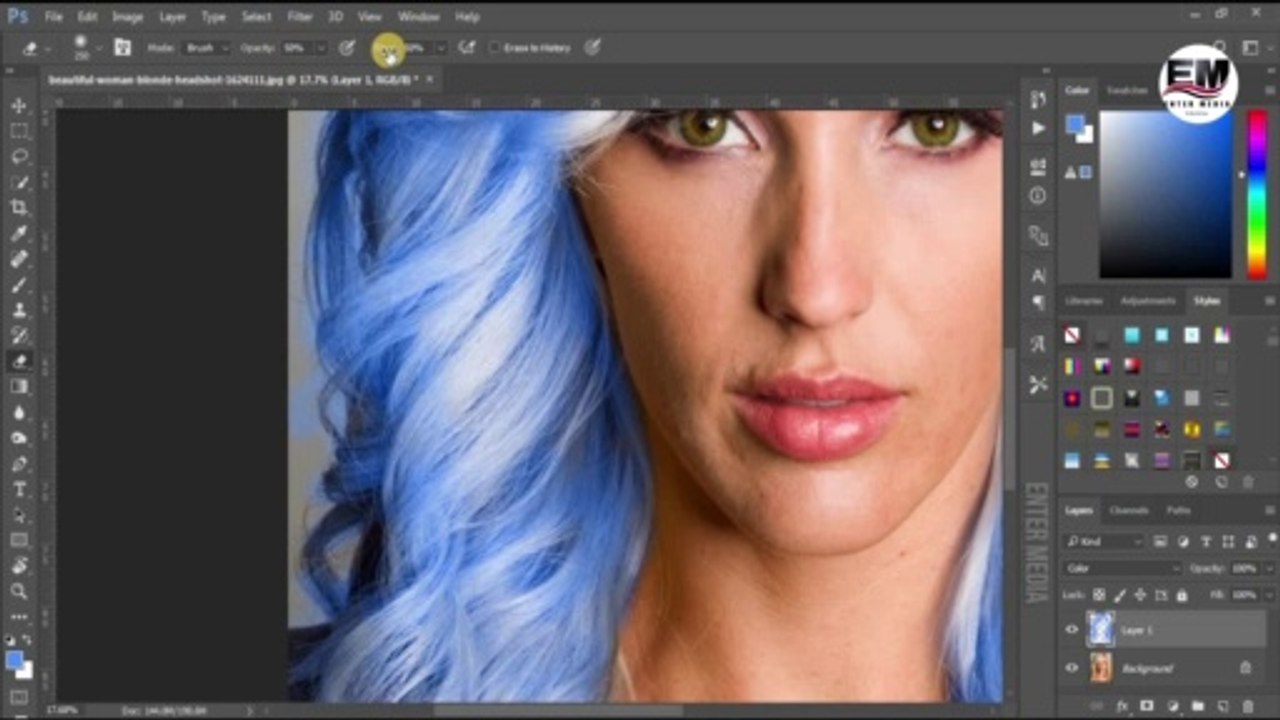Close the open document tab

430,78
